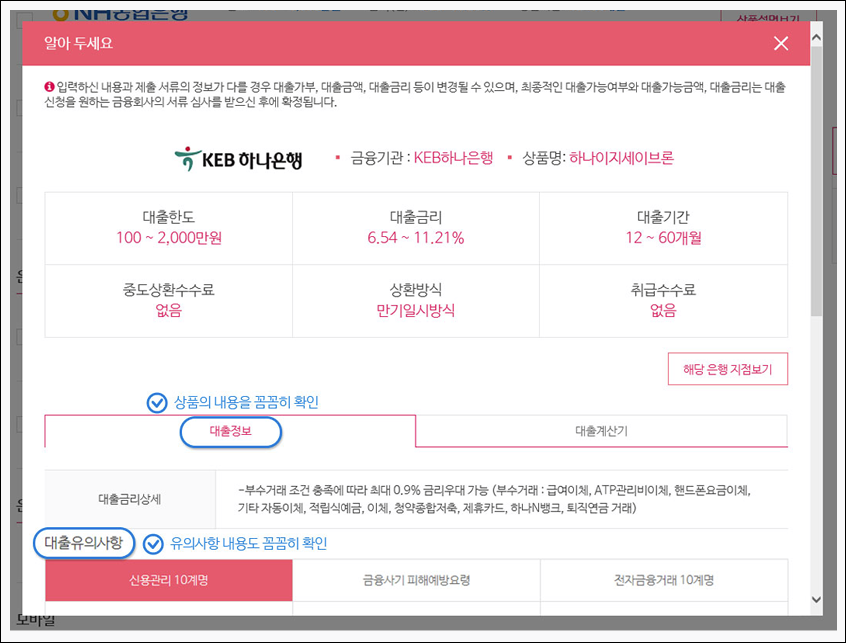Click the 알아 두세요 dialog title

point(78,43)
